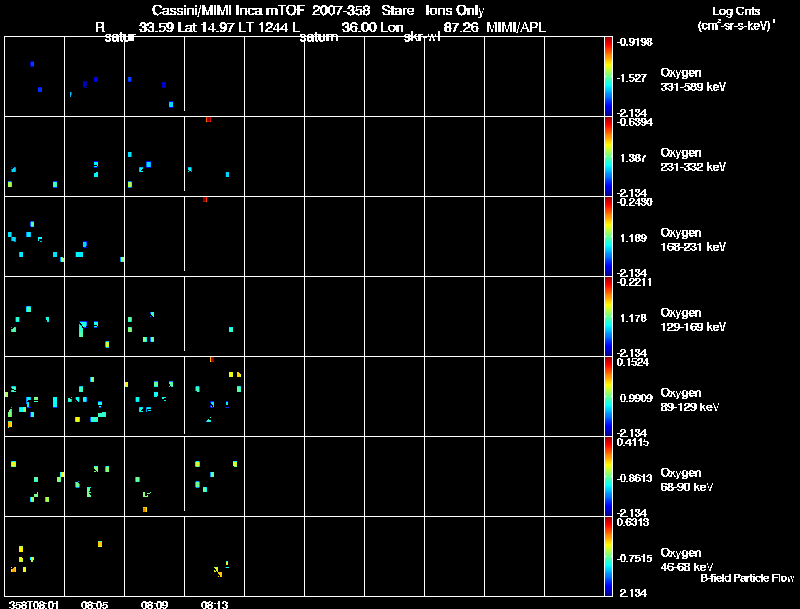
Task: Click the Ions Only text in title
Action: [x=455, y=10]
